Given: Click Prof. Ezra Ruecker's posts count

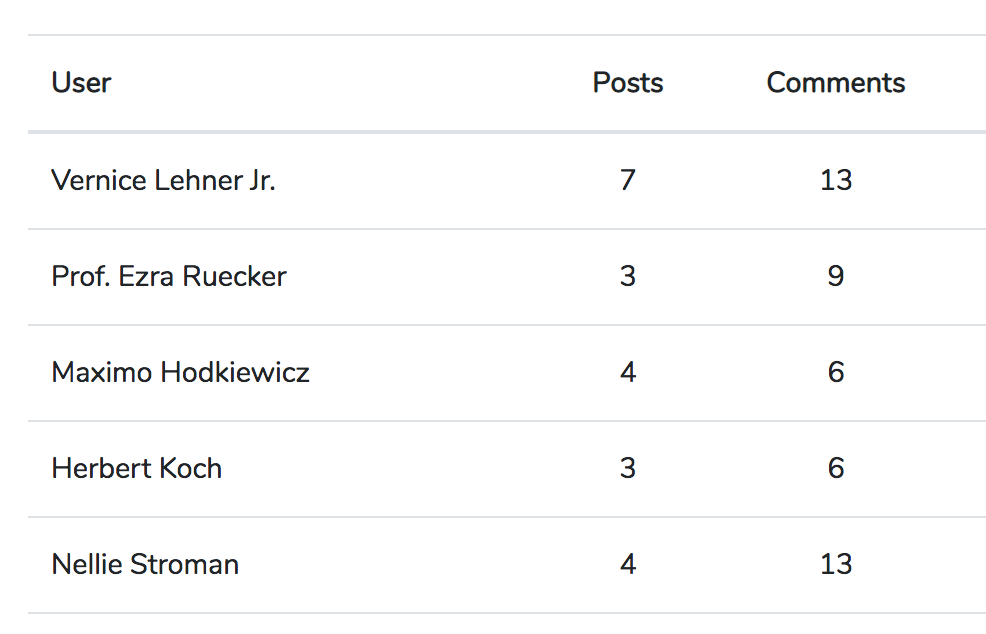Looking at the screenshot, I should click(627, 276).
